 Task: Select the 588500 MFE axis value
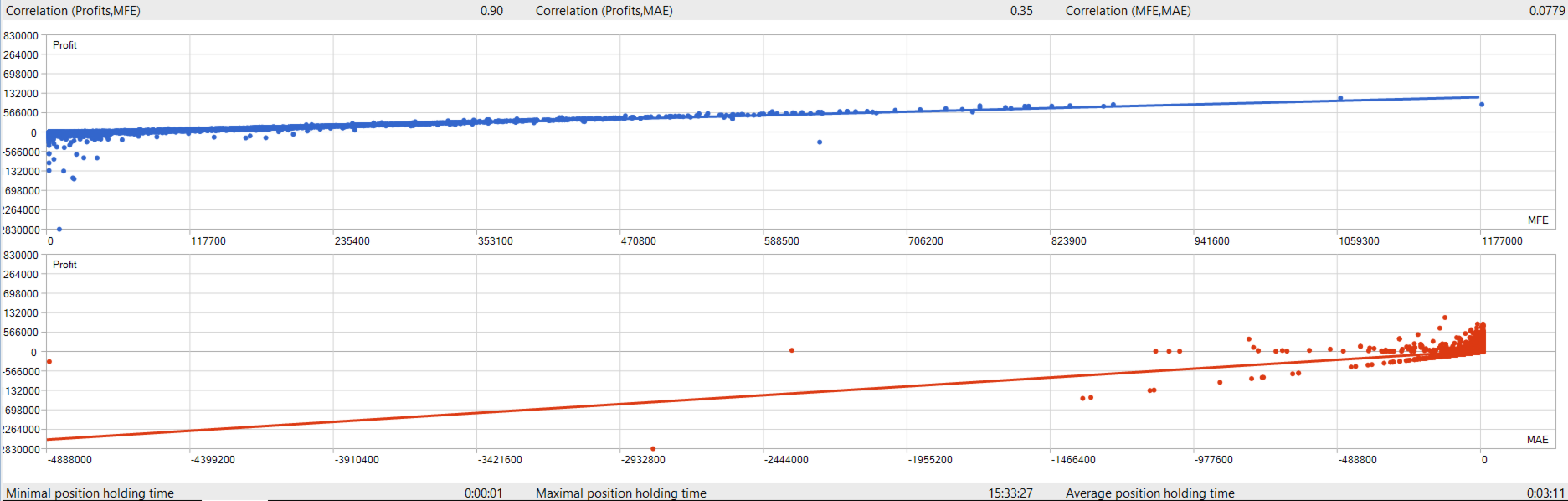point(782,241)
